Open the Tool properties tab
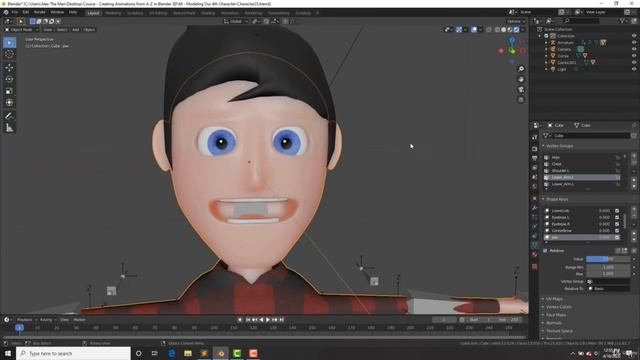Viewport: 640px width, 360px height. coord(535,137)
